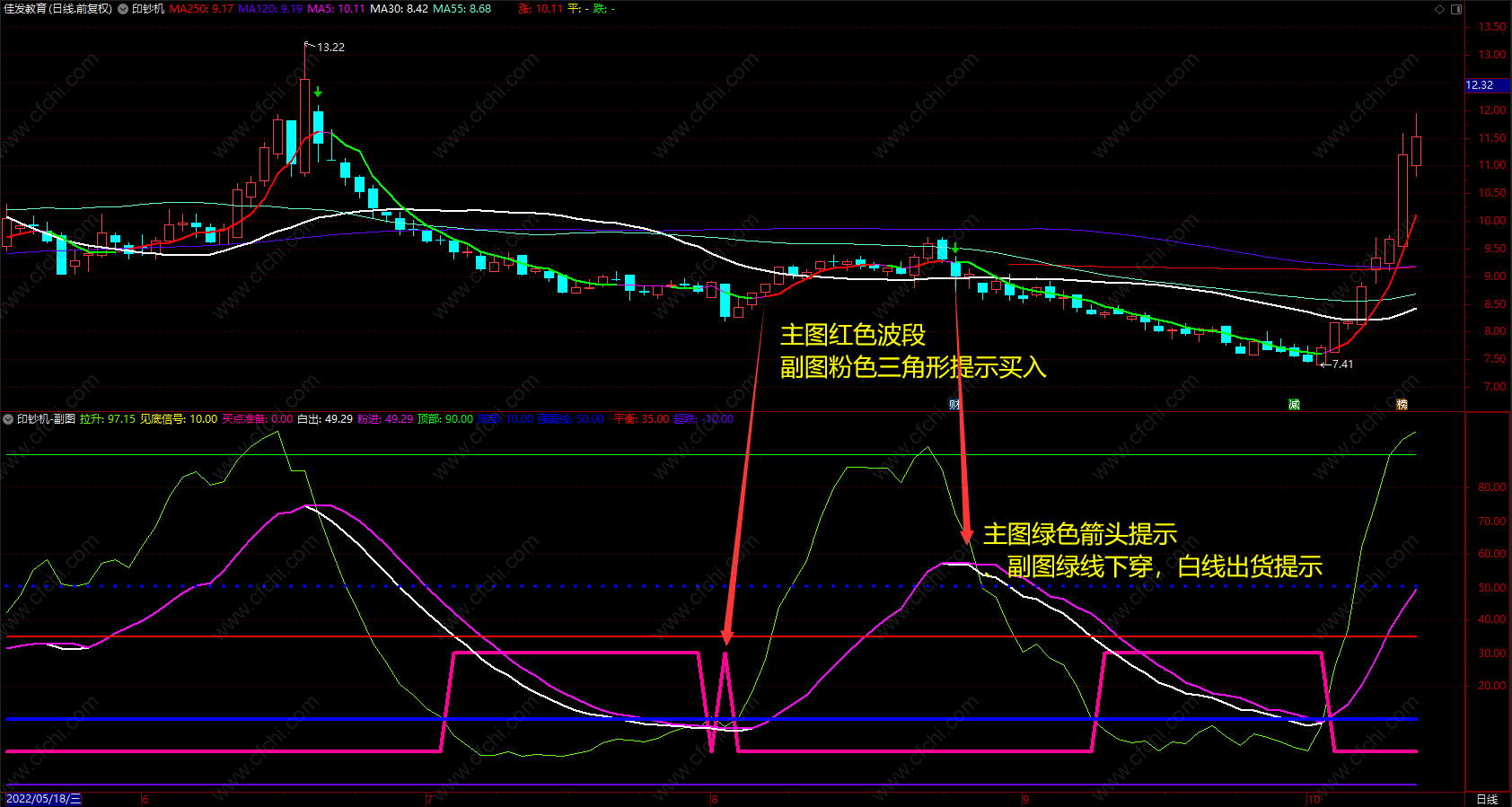This screenshot has width=1512, height=807.
Task: Click the MA250: 9.17 value label
Action: tap(201, 9)
